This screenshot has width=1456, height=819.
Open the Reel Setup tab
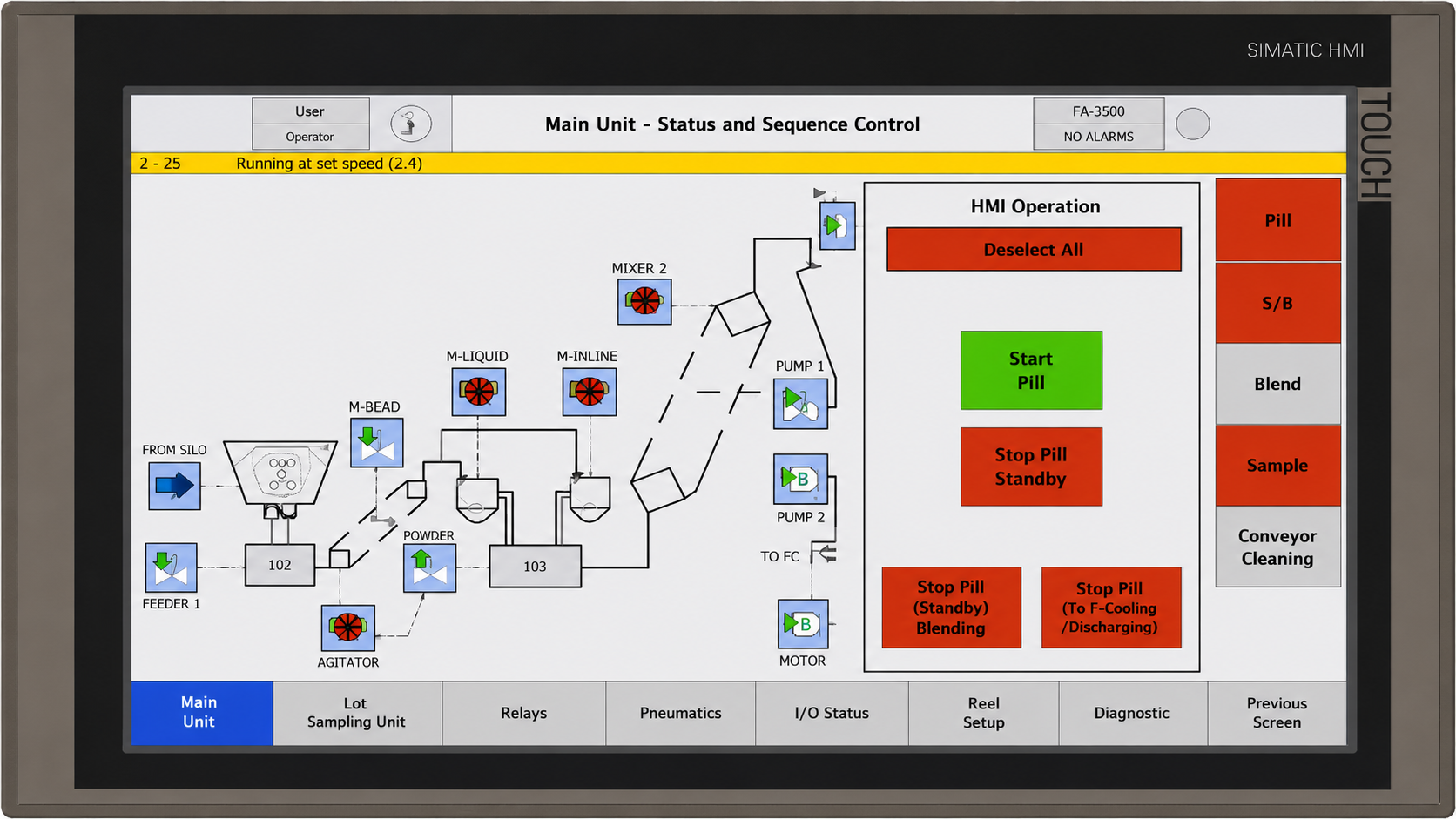(984, 713)
